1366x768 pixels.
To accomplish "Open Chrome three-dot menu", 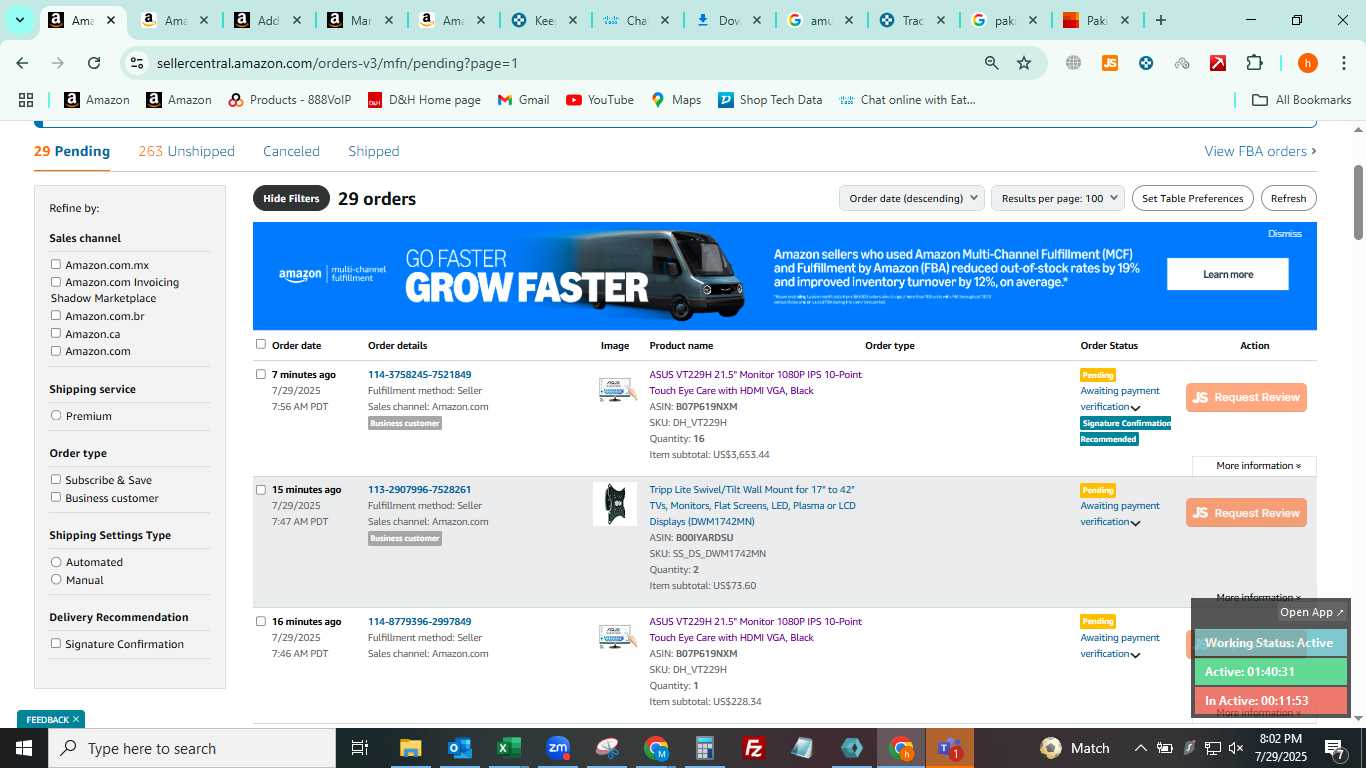I will (x=1342, y=63).
